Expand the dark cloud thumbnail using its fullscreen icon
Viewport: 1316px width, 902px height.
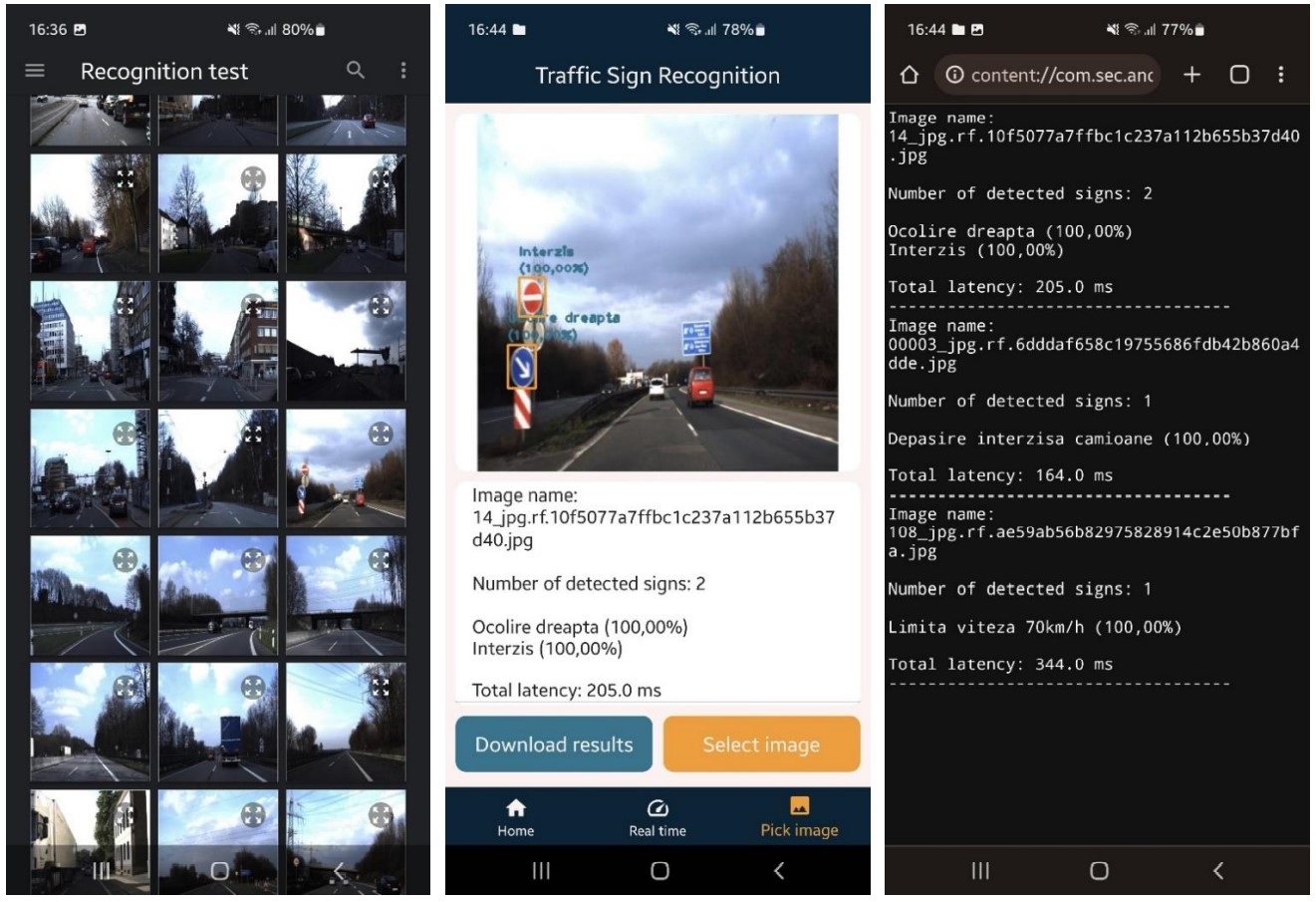[381, 307]
